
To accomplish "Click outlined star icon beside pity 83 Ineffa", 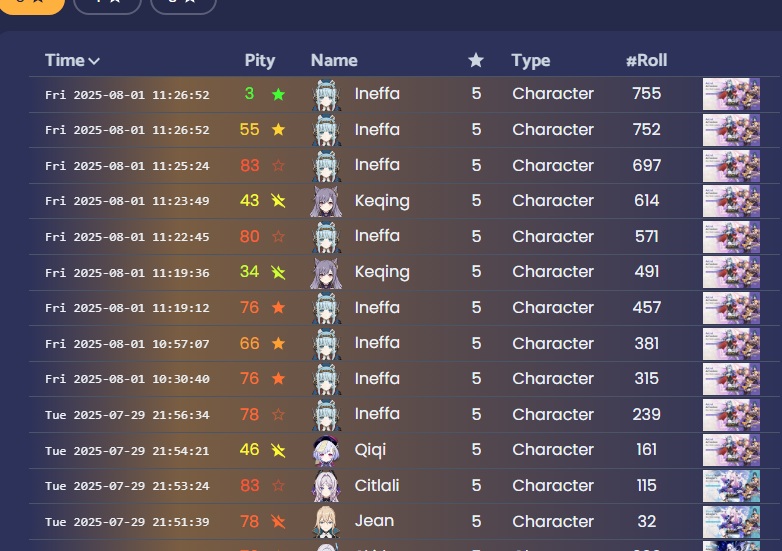I will tap(278, 165).
